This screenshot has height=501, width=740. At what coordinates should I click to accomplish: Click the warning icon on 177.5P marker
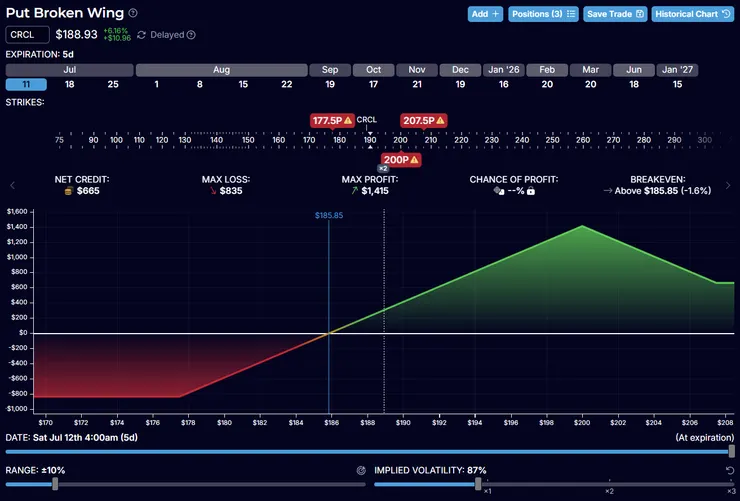coord(348,121)
